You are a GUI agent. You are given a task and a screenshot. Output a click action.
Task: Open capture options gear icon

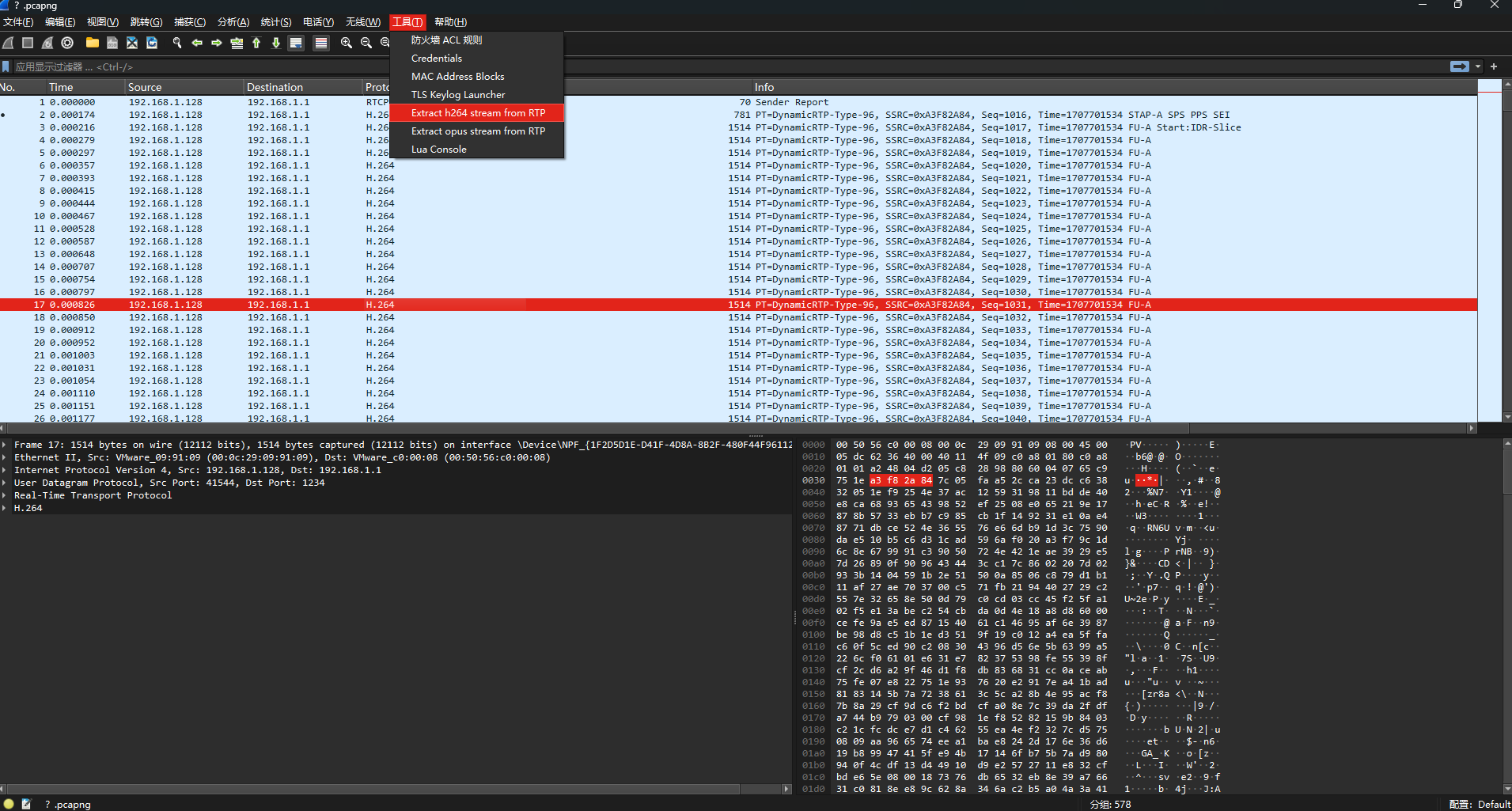pyautogui.click(x=67, y=43)
